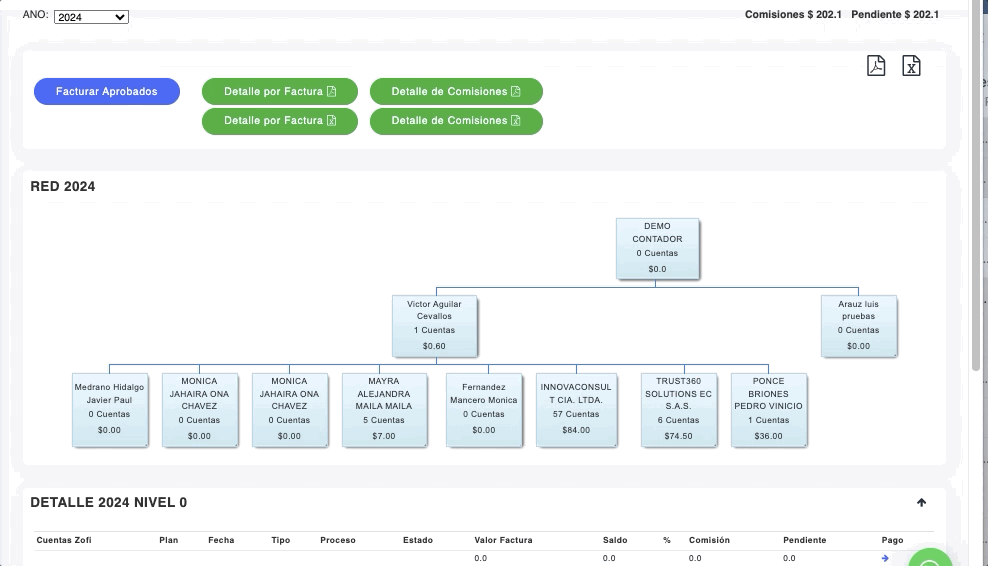988x566 pixels.
Task: Select the Arauz luis pruebas node
Action: click(858, 324)
